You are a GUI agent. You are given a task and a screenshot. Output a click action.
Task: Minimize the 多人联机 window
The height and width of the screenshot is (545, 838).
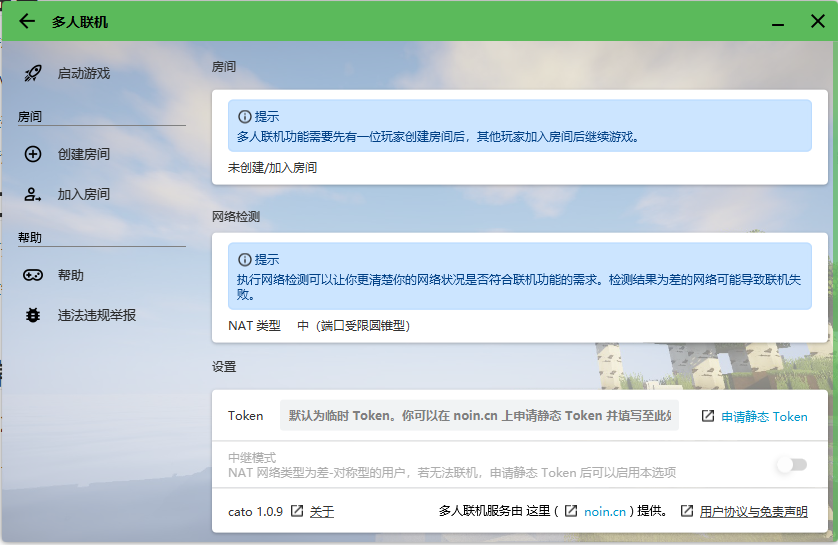coord(777,21)
